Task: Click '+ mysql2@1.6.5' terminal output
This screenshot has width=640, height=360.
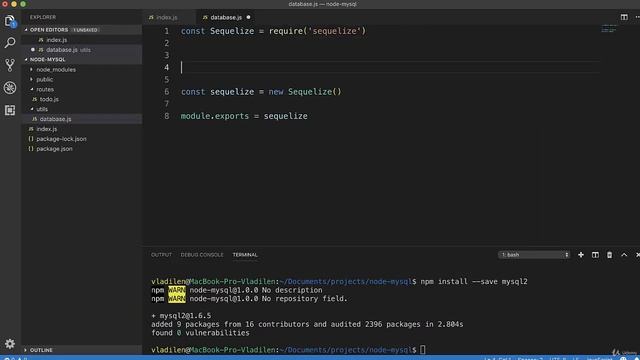Action: click(x=181, y=316)
